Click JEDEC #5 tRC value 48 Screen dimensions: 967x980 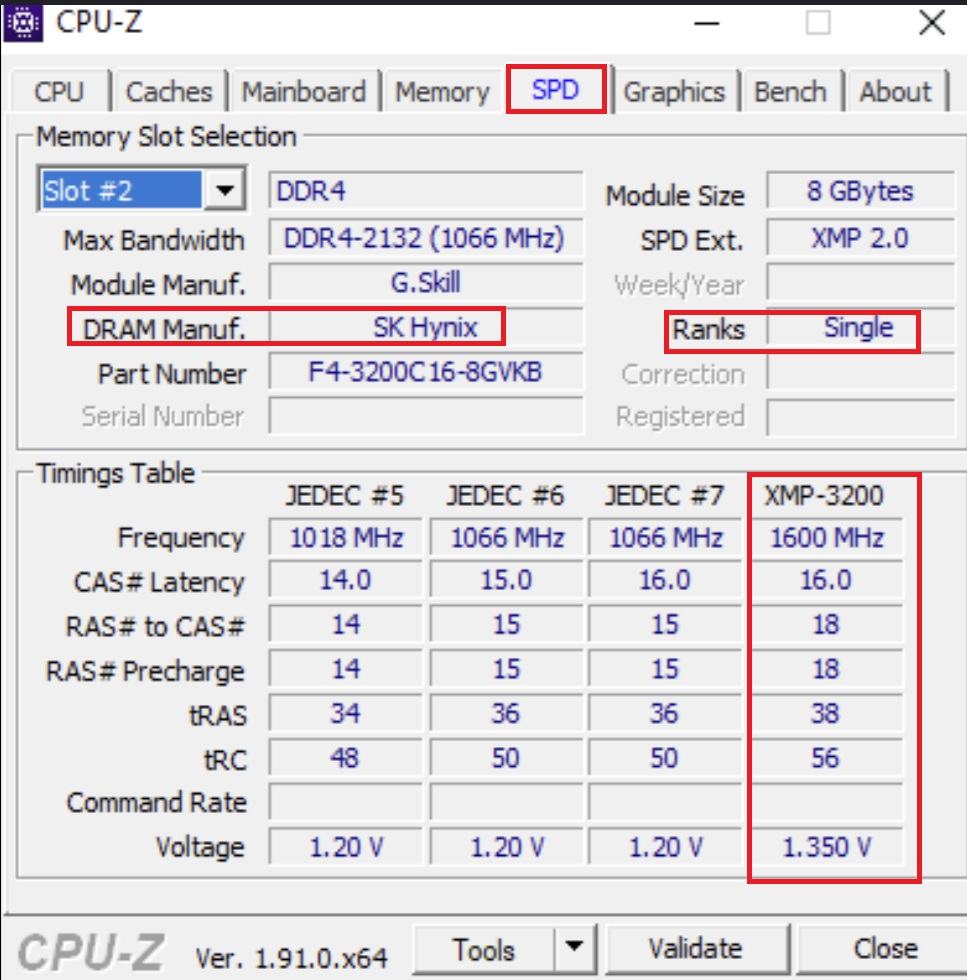point(346,758)
